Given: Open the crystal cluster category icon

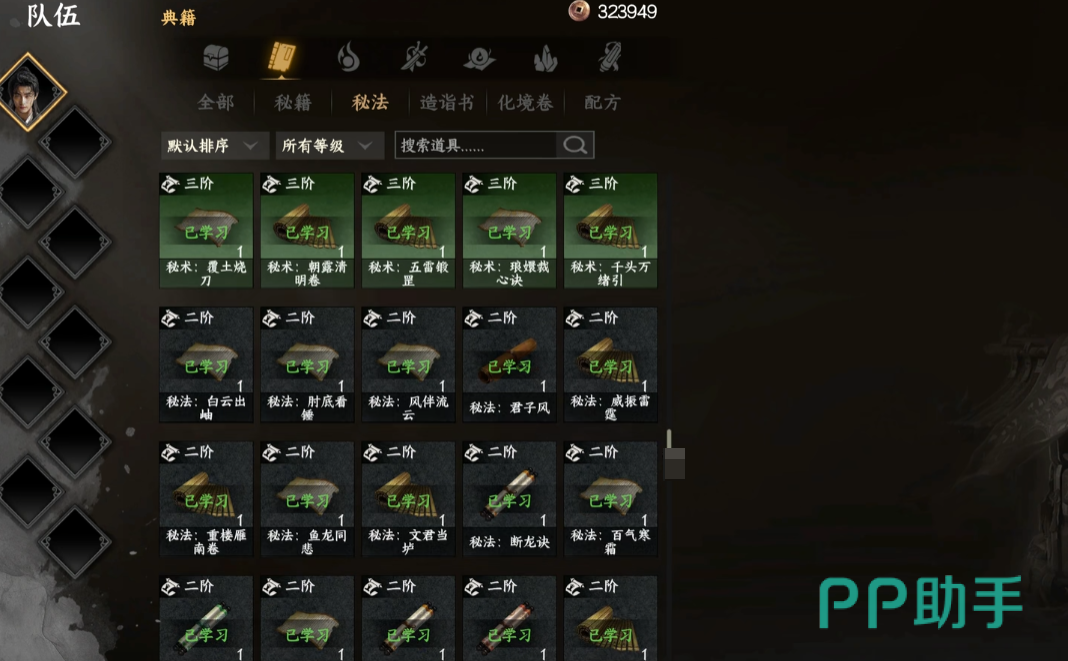Looking at the screenshot, I should tap(545, 58).
